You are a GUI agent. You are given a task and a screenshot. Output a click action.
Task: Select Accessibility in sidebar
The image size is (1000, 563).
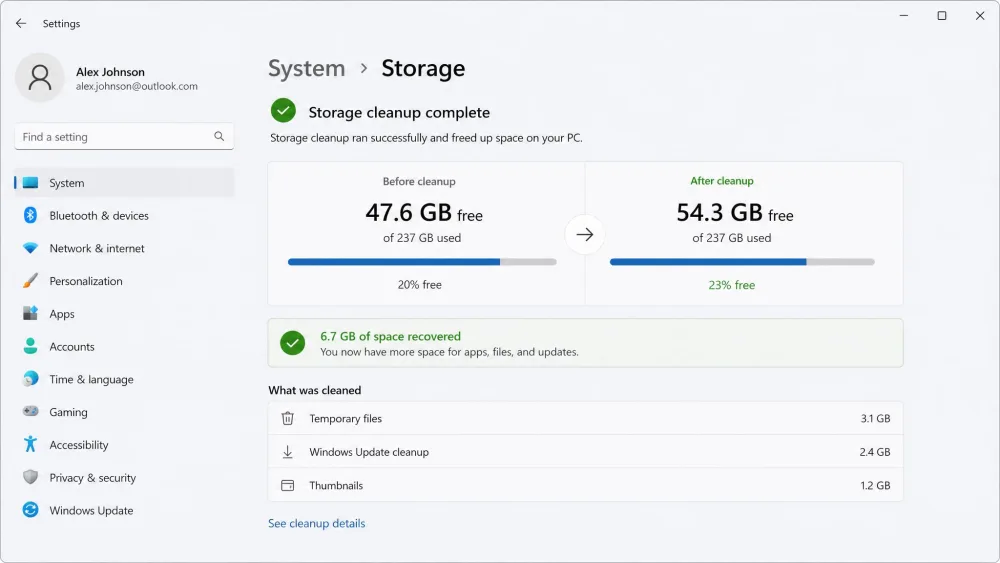[x=124, y=444]
